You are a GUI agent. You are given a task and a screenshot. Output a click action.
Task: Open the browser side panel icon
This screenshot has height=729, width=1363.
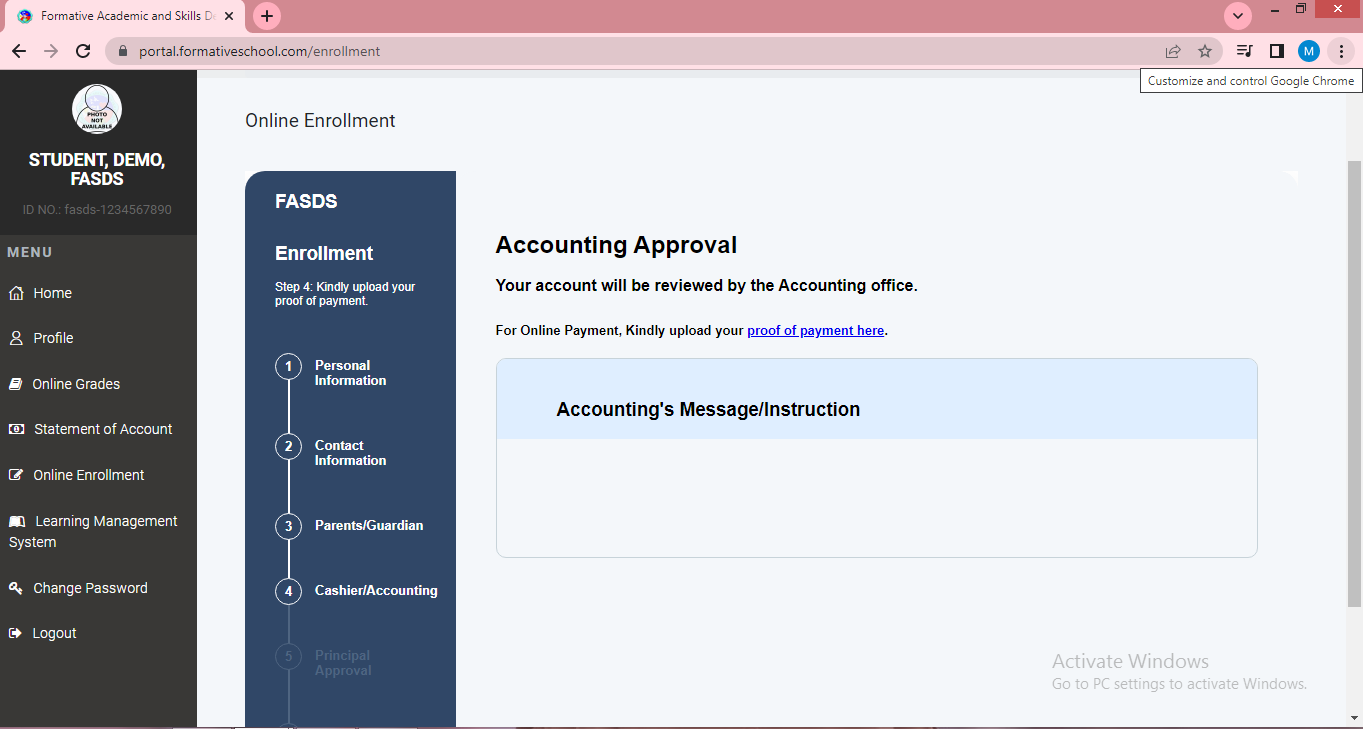click(x=1276, y=50)
